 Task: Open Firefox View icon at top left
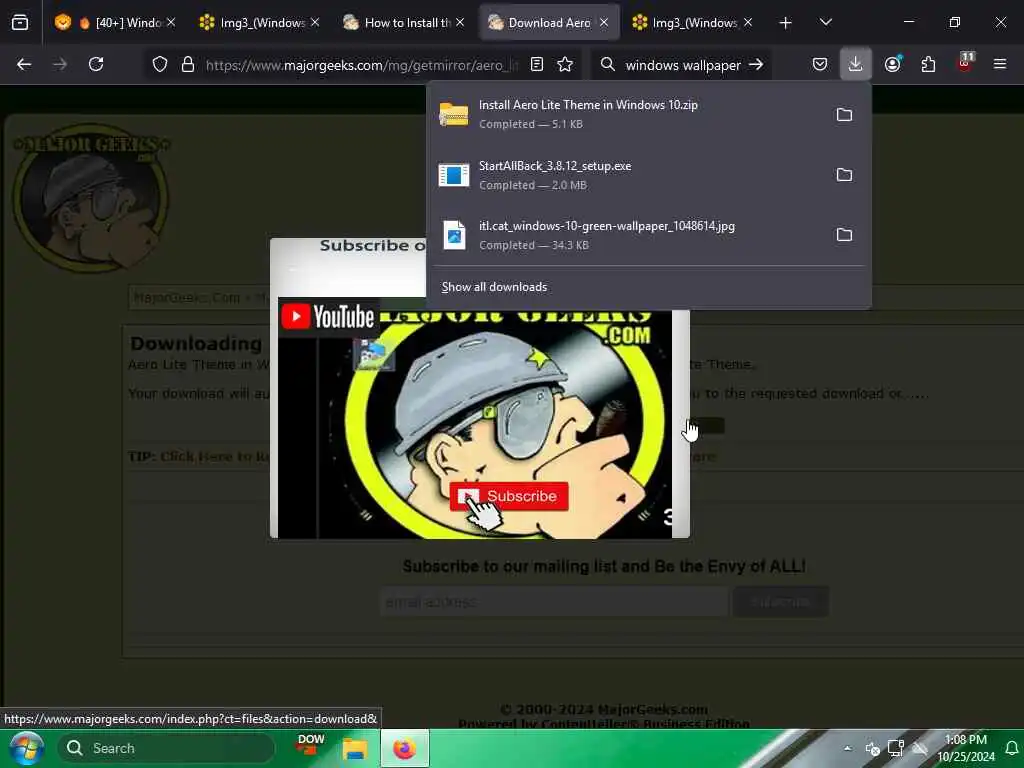[20, 23]
